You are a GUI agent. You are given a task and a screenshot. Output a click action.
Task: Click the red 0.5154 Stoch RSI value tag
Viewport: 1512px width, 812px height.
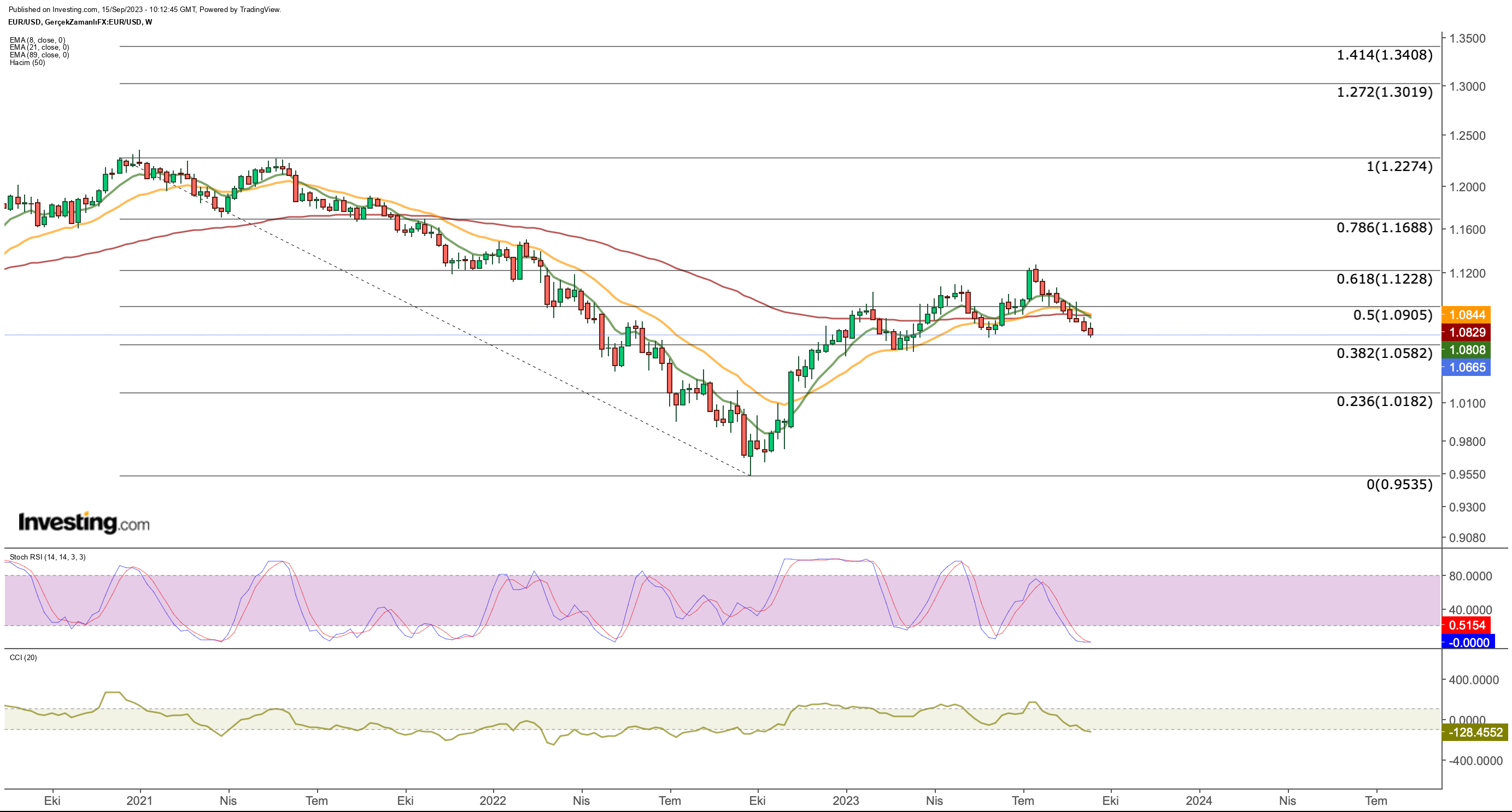point(1466,626)
